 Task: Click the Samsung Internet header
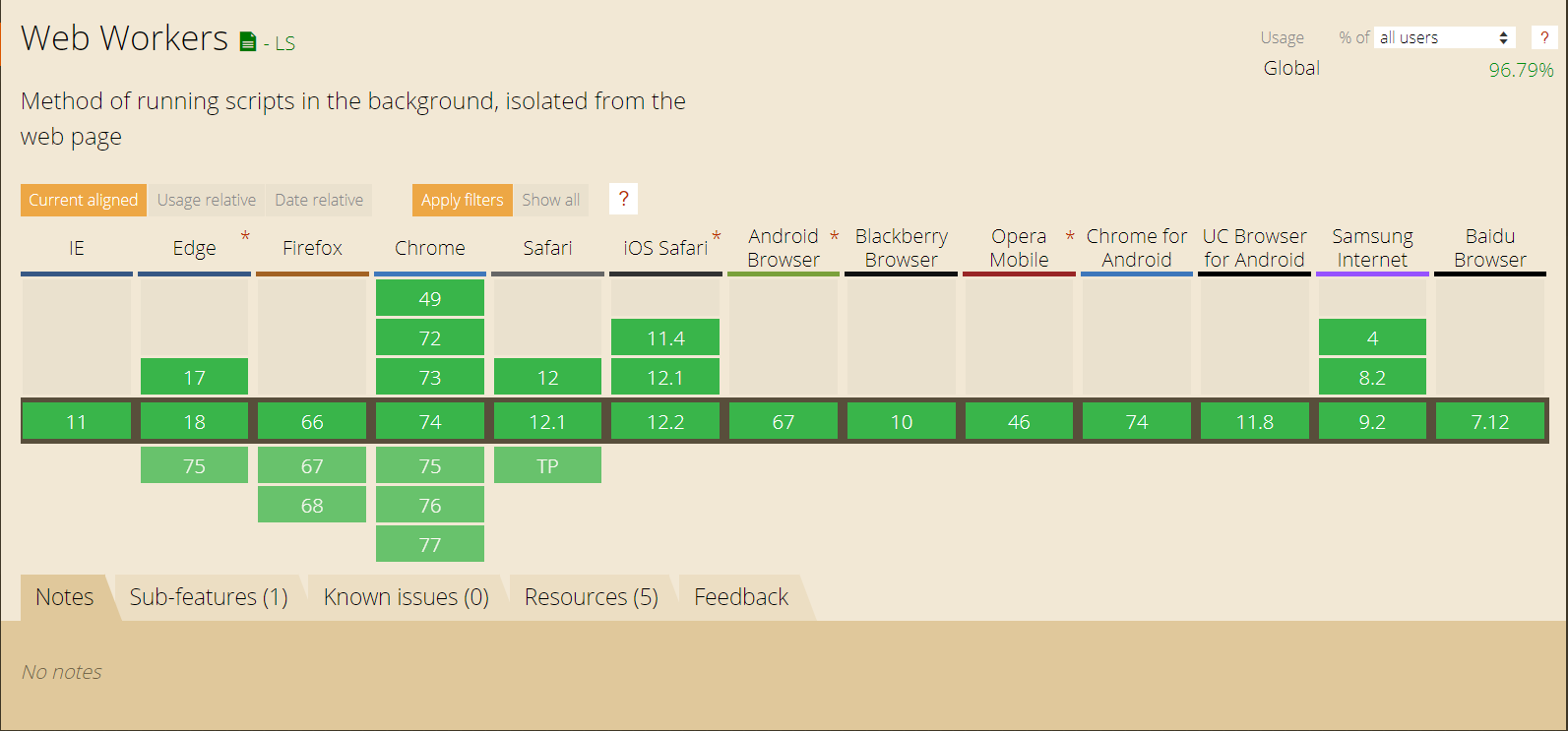click(x=1372, y=248)
